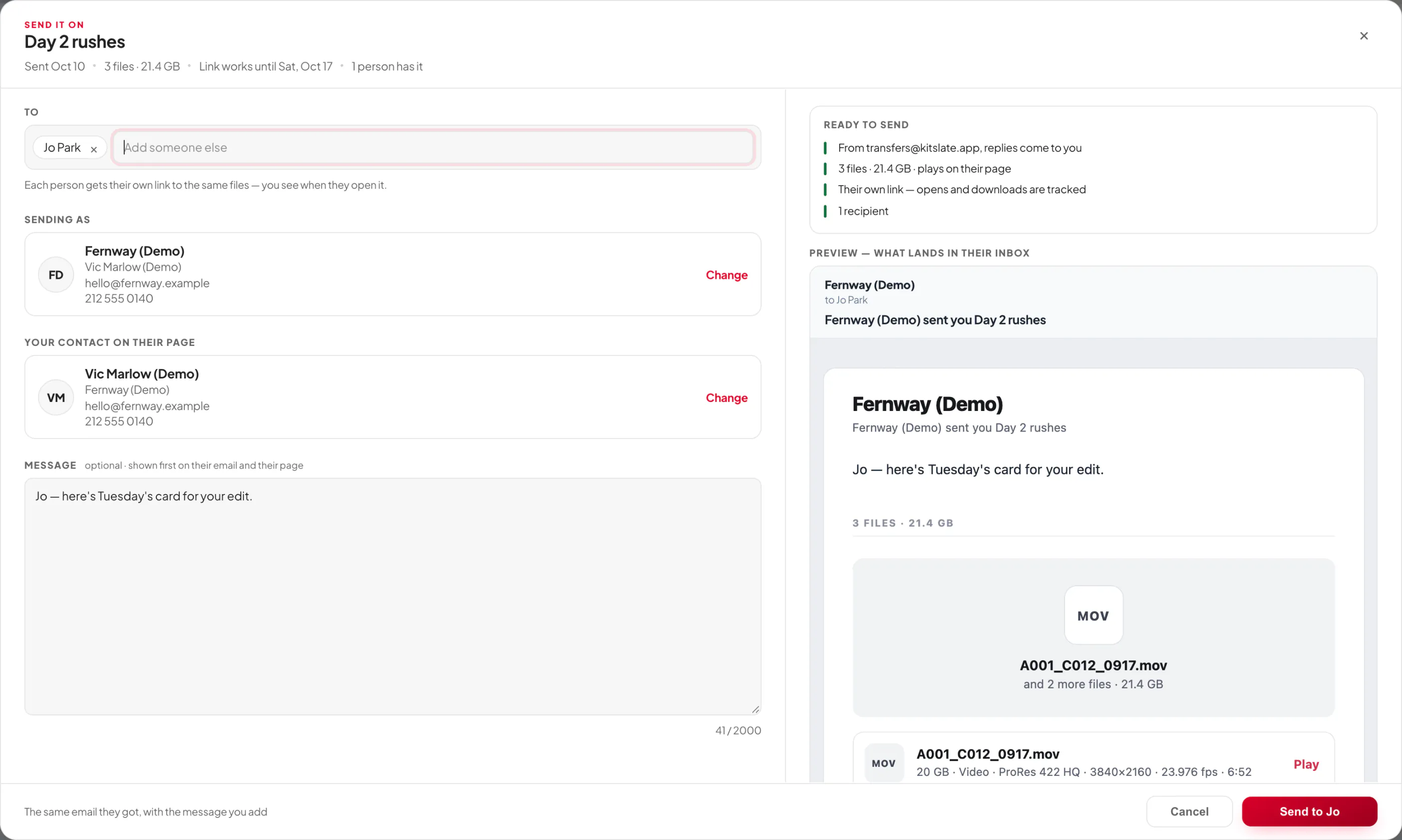
Task: Click 'to Jo Park' in email preview
Action: [x=846, y=300]
